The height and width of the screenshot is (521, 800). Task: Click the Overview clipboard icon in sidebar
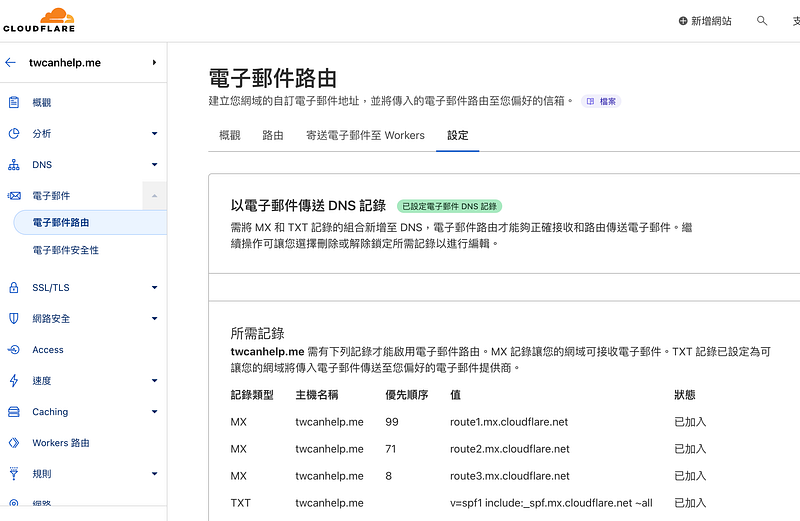tap(14, 103)
